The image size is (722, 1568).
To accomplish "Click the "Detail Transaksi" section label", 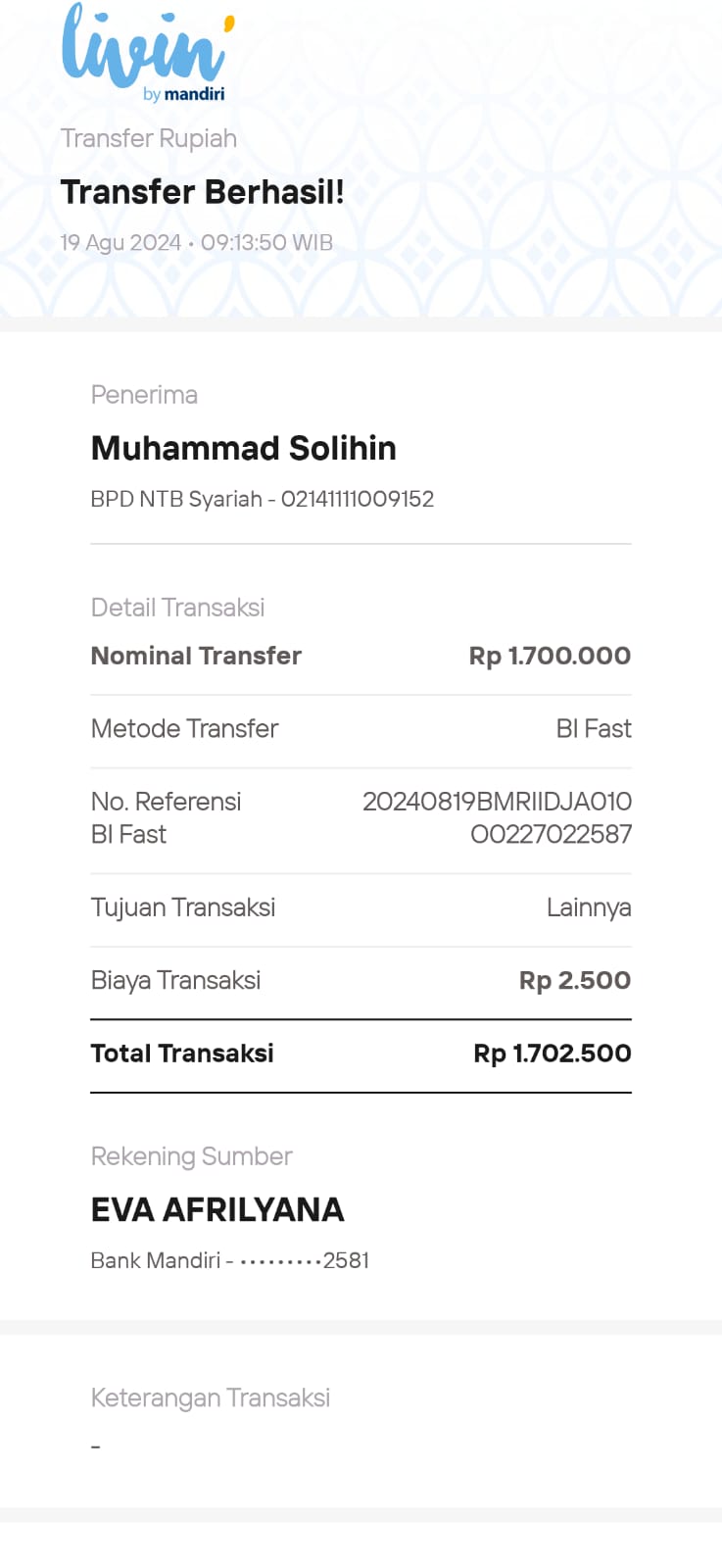I will pos(177,608).
